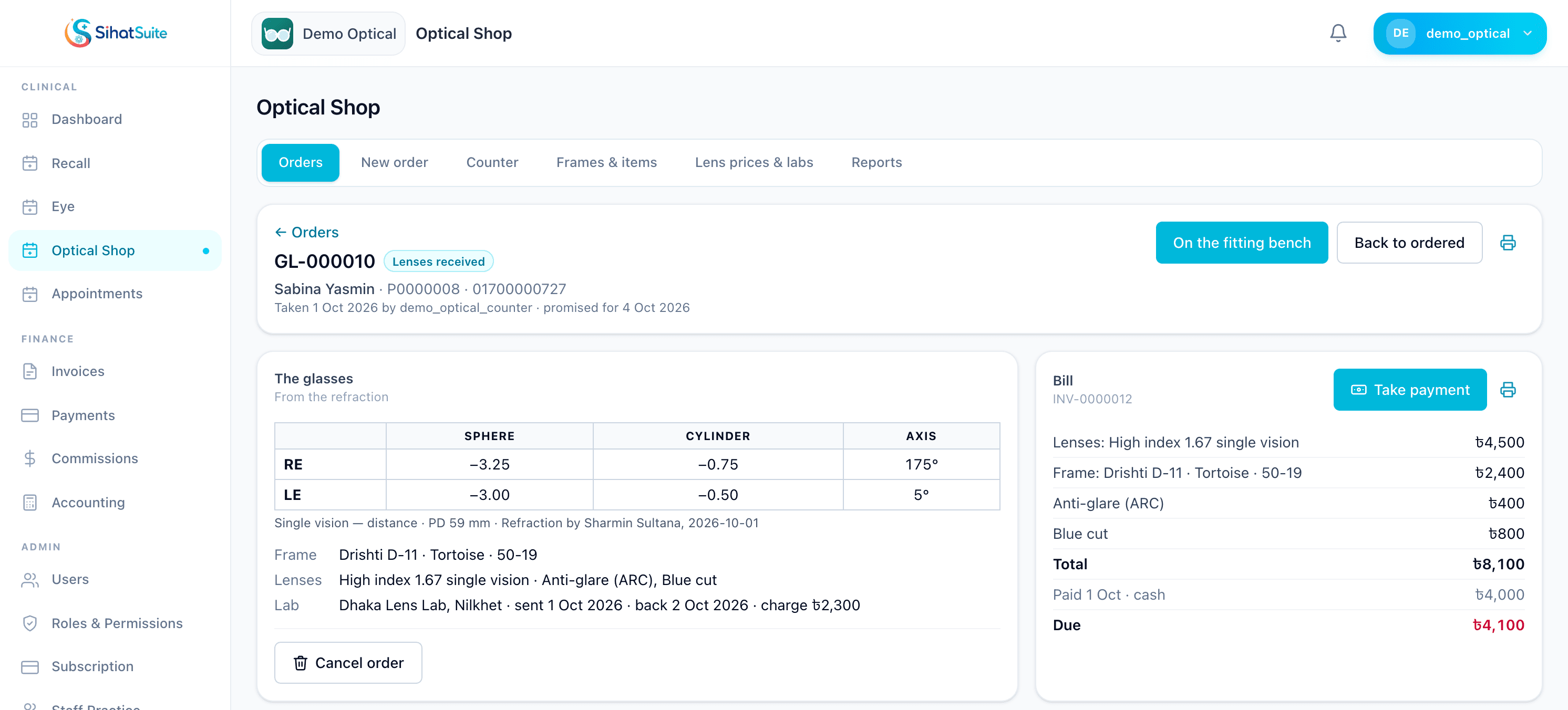This screenshot has width=1568, height=710.
Task: Click the Demo Optical clinic switcher
Action: 328,34
